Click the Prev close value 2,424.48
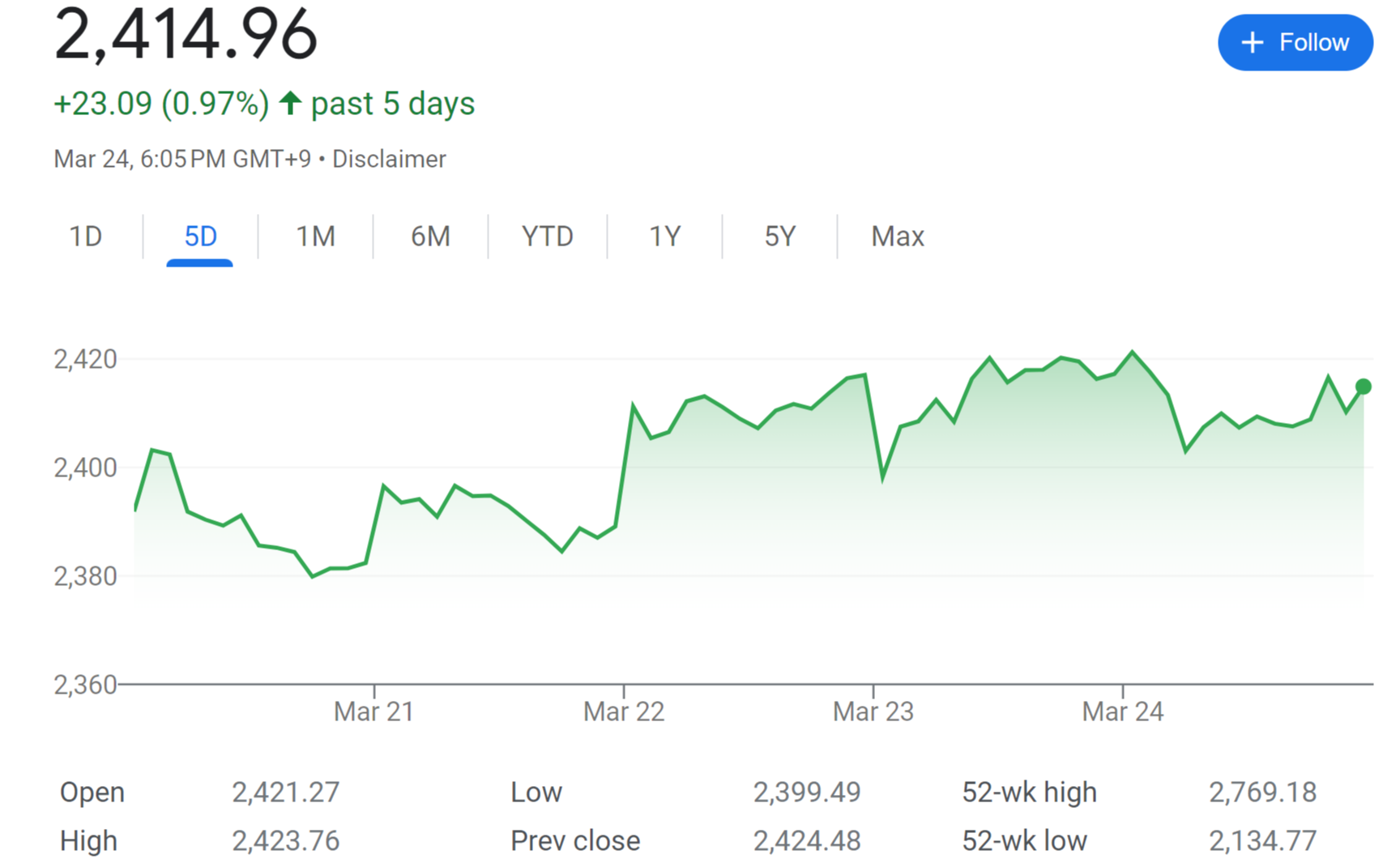 pyautogui.click(x=806, y=840)
